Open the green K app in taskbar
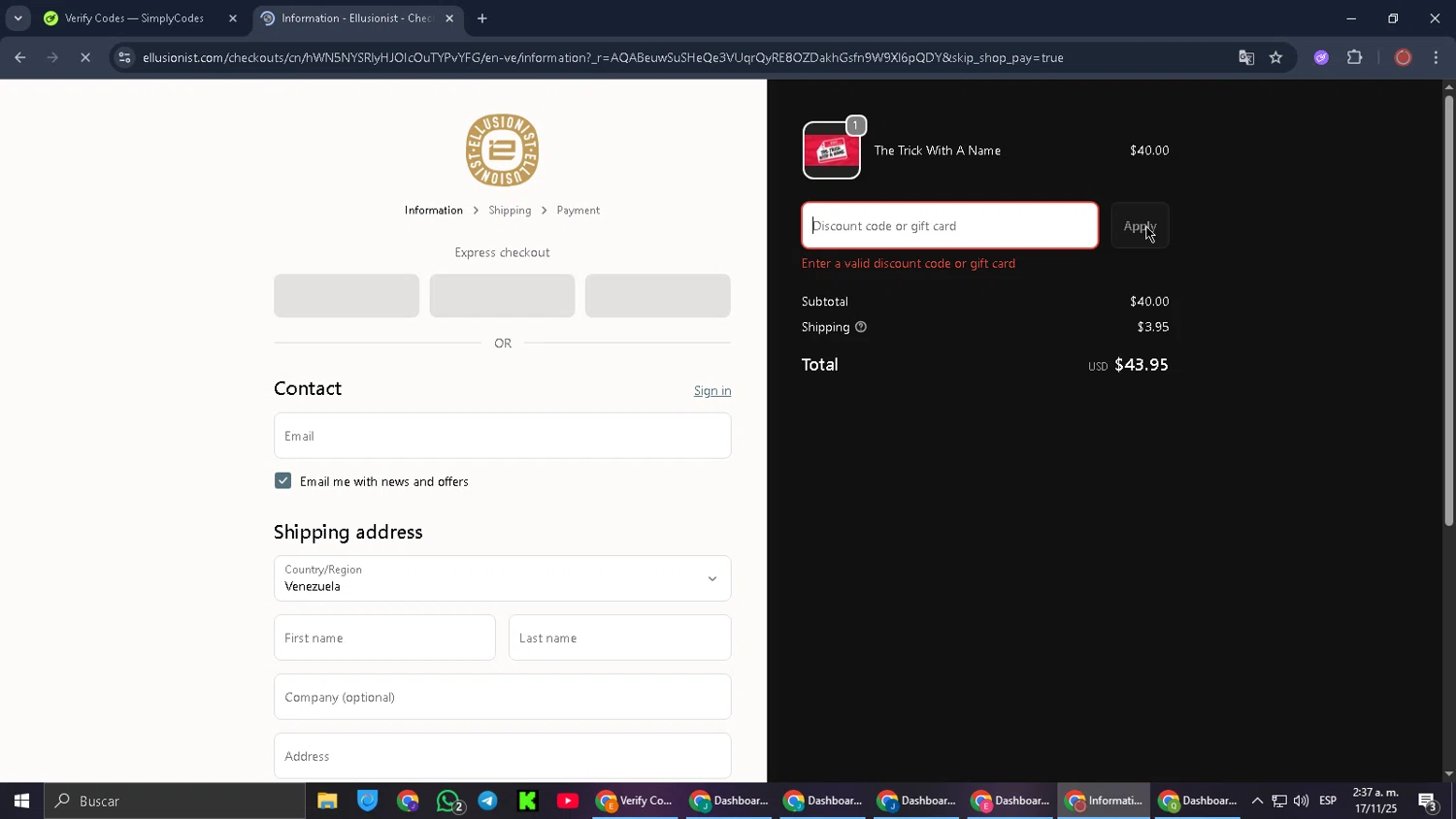 527,802
